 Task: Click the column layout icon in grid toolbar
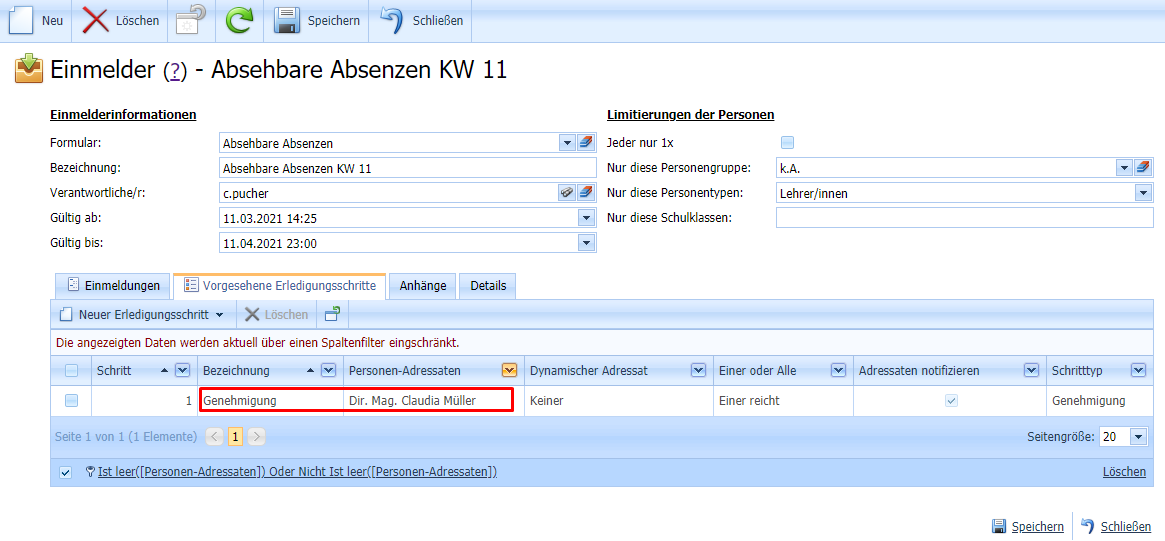tap(332, 314)
